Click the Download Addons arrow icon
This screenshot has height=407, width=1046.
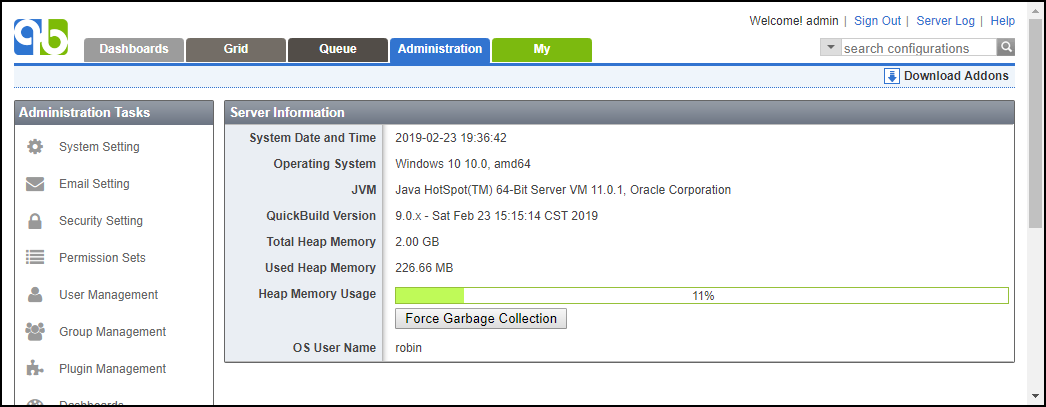[x=892, y=76]
